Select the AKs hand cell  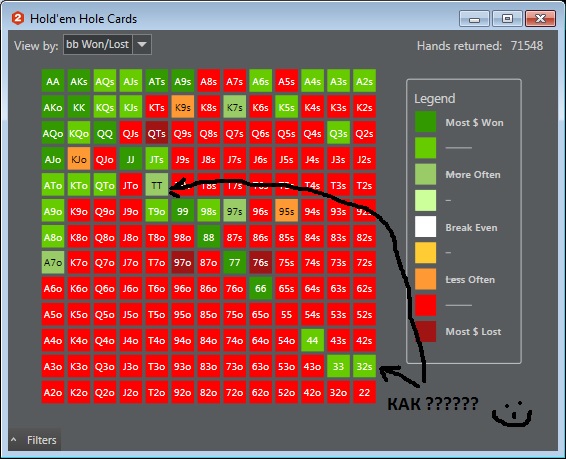(79, 81)
